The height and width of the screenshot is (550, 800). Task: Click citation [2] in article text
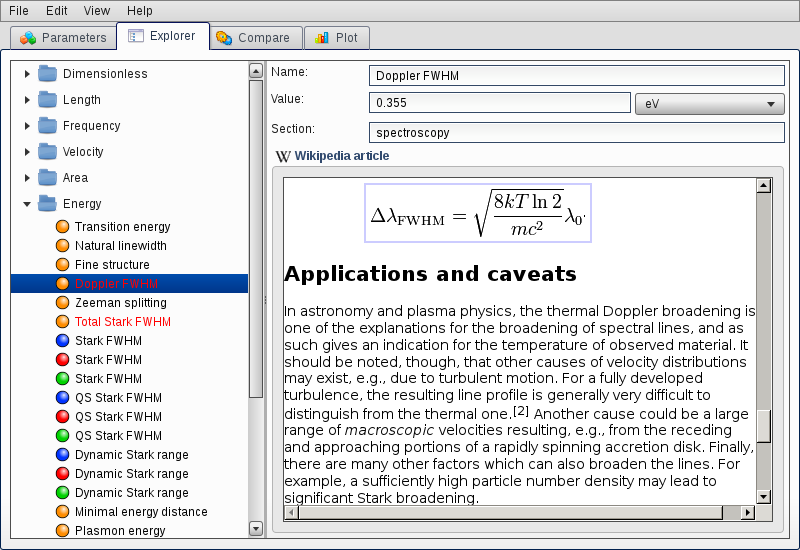click(x=521, y=410)
